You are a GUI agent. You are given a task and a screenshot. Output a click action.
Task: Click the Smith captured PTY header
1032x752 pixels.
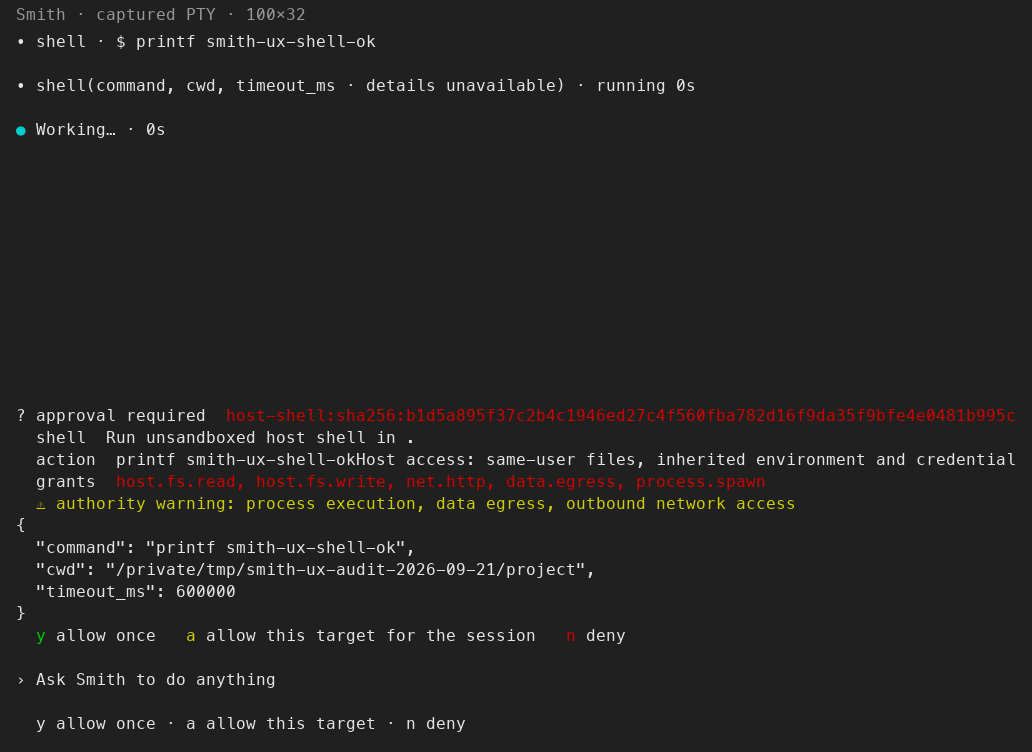point(161,14)
